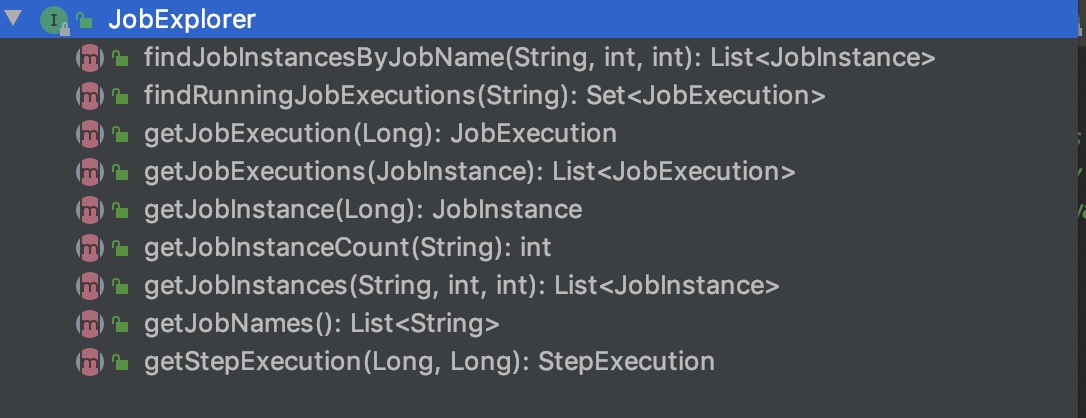The width and height of the screenshot is (1086, 418).
Task: Collapse the JobExplorer tree node
Action: click(x=13, y=18)
